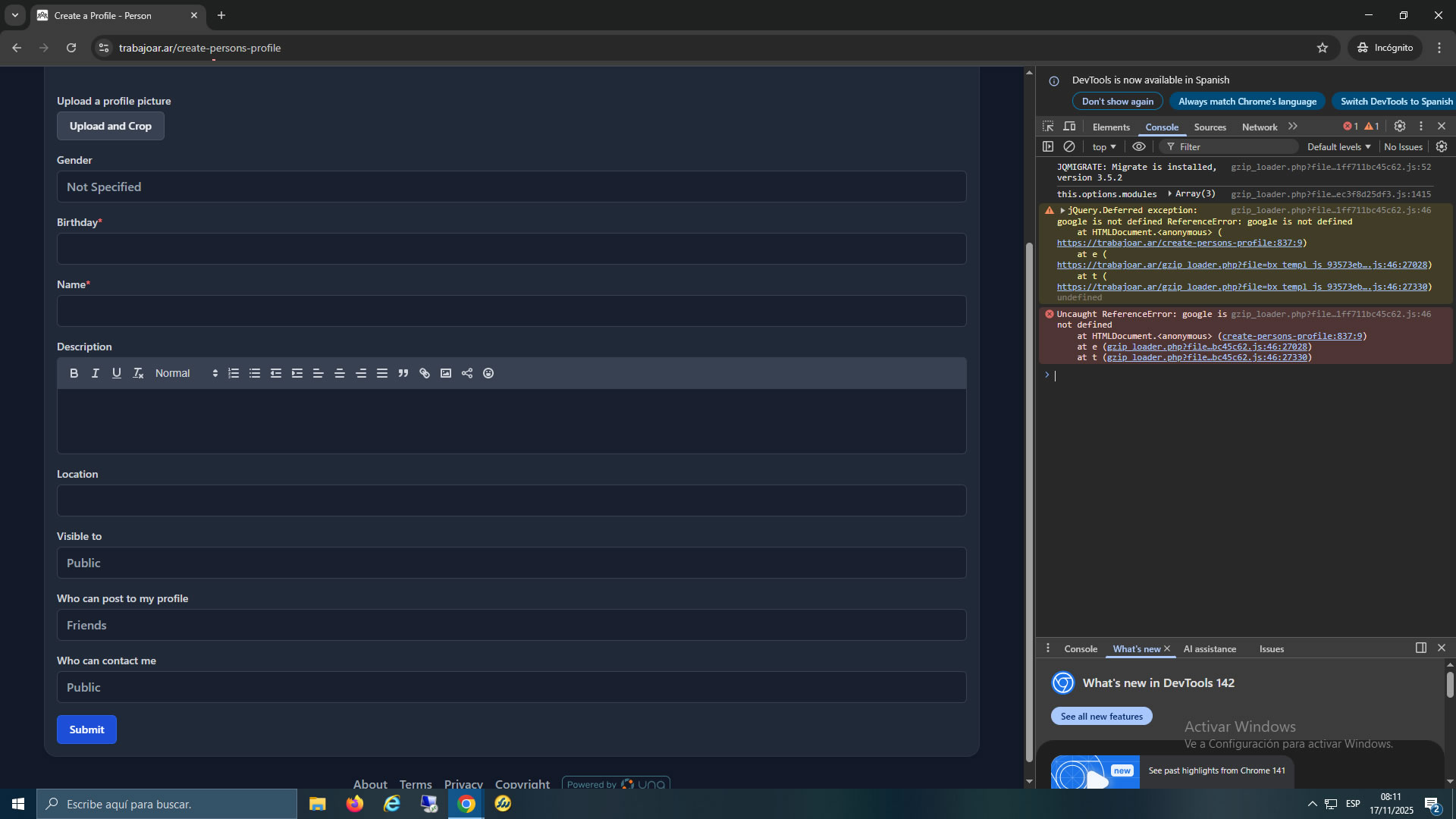Submit the profile form
Screen dimensions: 1456x819
click(x=86, y=730)
